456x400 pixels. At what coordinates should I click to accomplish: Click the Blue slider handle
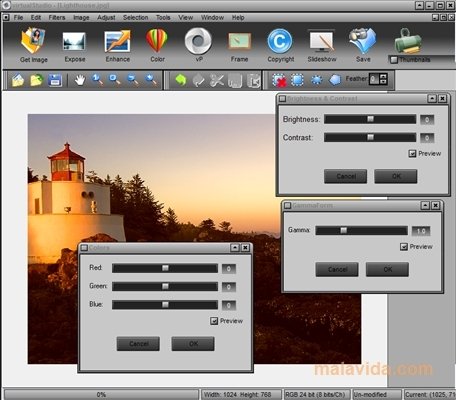tap(165, 305)
